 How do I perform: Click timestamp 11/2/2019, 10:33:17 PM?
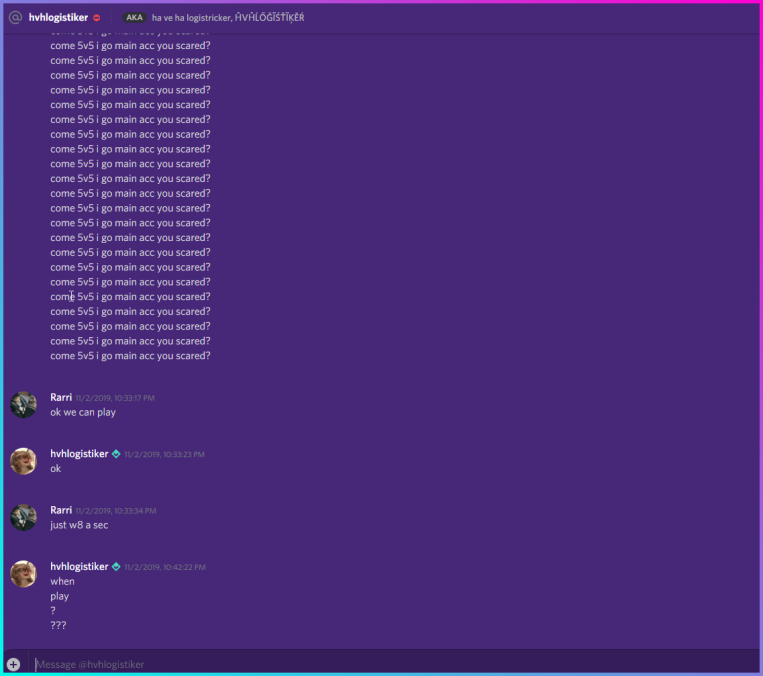(x=115, y=398)
